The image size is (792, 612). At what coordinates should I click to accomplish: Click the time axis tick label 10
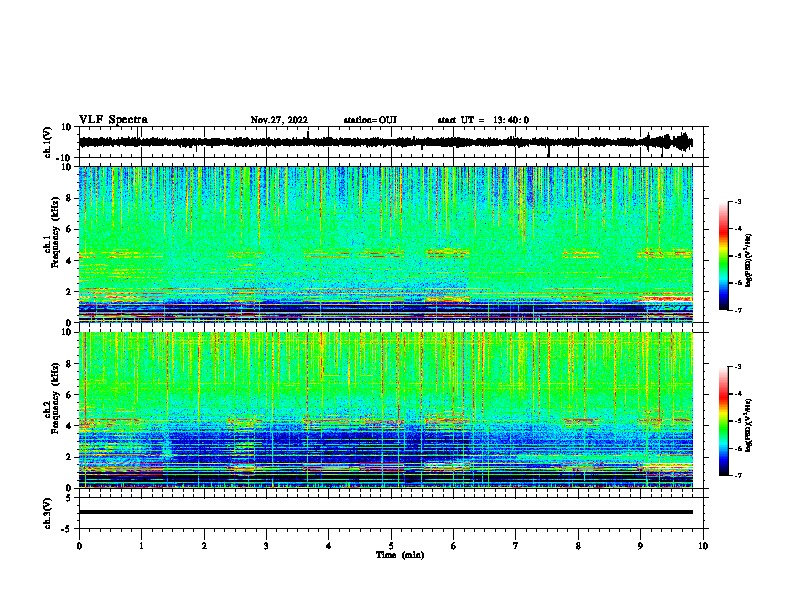point(703,546)
